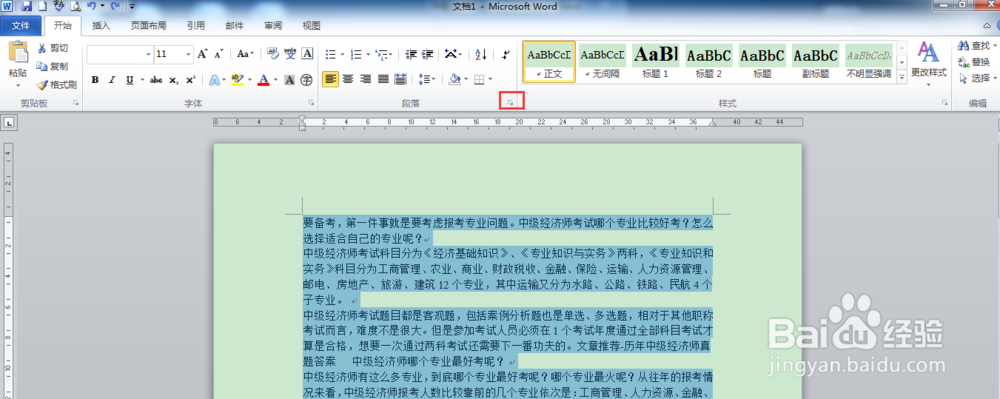Click the Decrease Indent icon
The height and width of the screenshot is (399, 1000).
pyautogui.click(x=411, y=54)
